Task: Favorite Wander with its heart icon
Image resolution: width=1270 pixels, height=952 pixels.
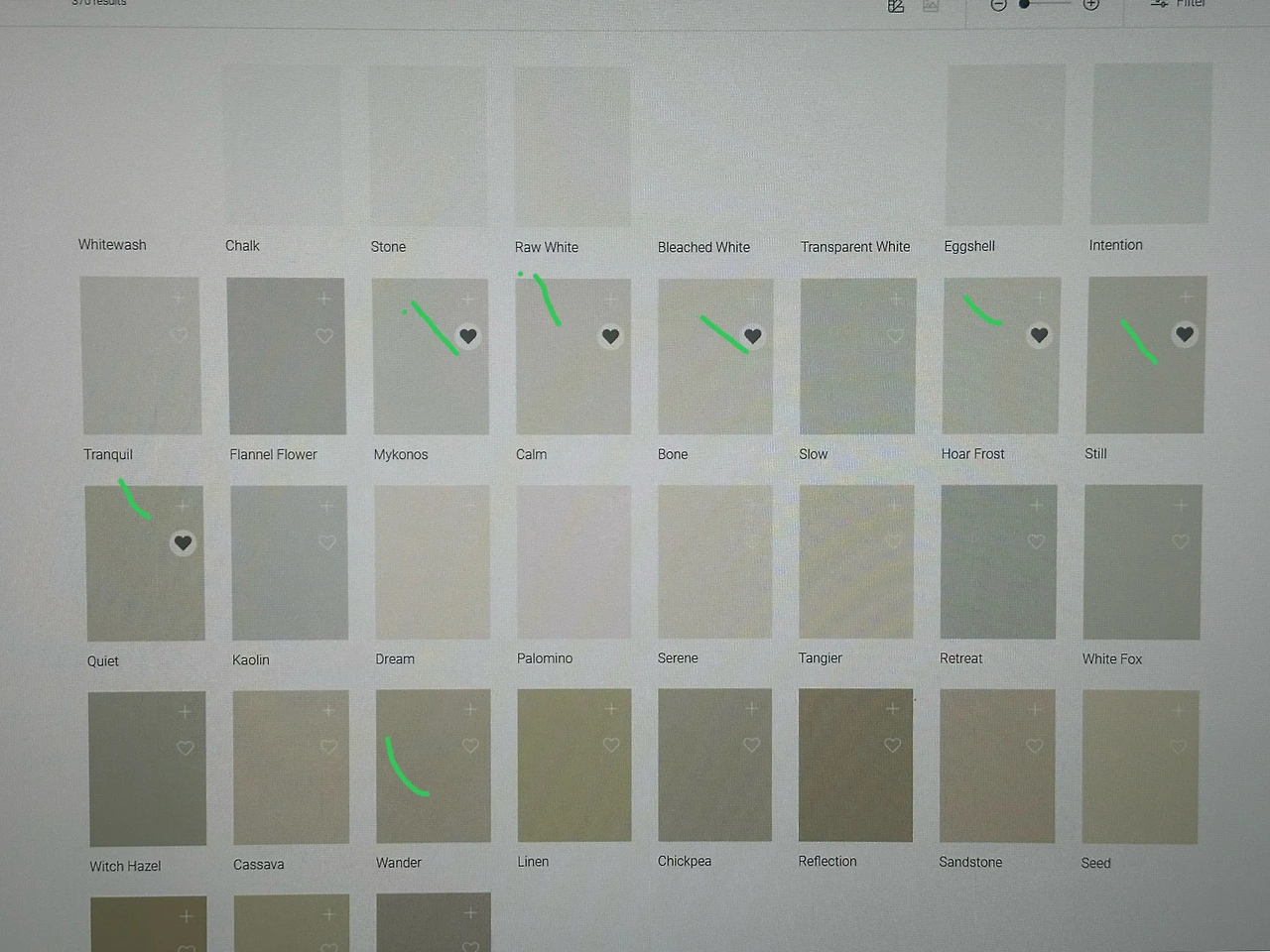Action: [470, 746]
